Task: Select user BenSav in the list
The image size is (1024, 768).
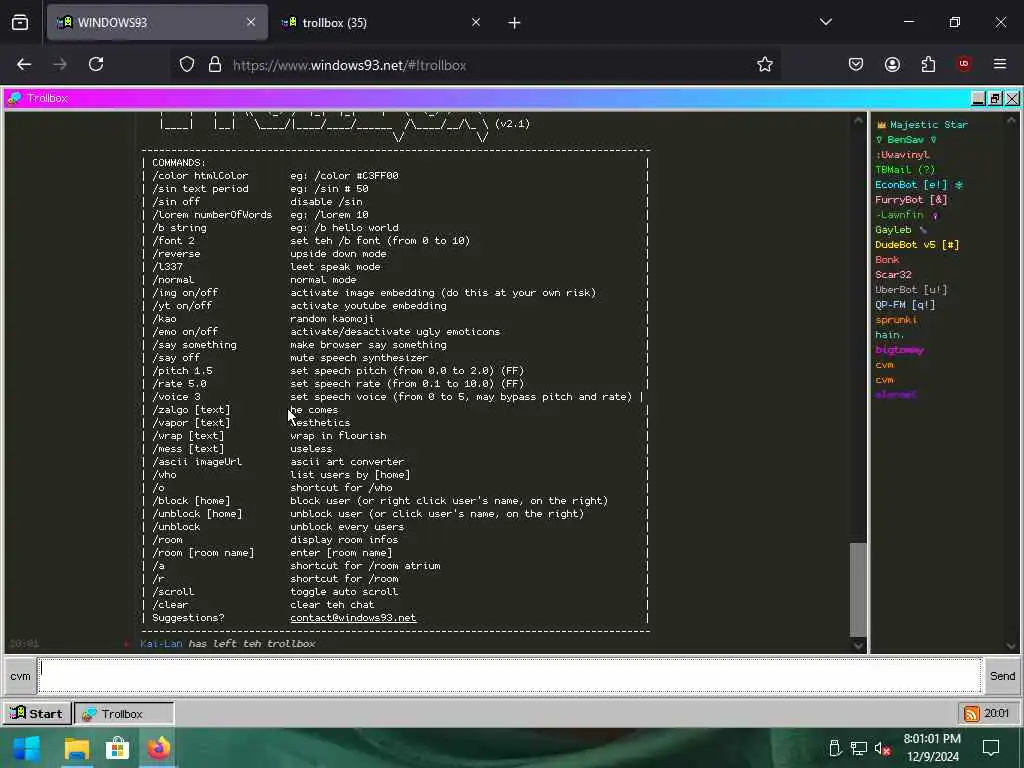Action: [906, 140]
